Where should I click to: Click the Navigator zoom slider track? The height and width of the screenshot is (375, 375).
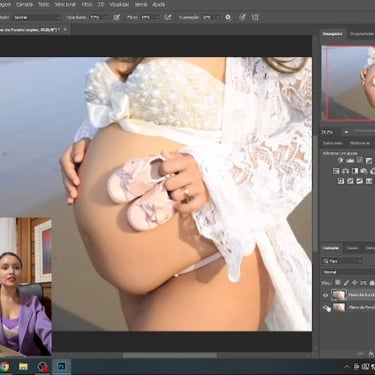click(364, 132)
